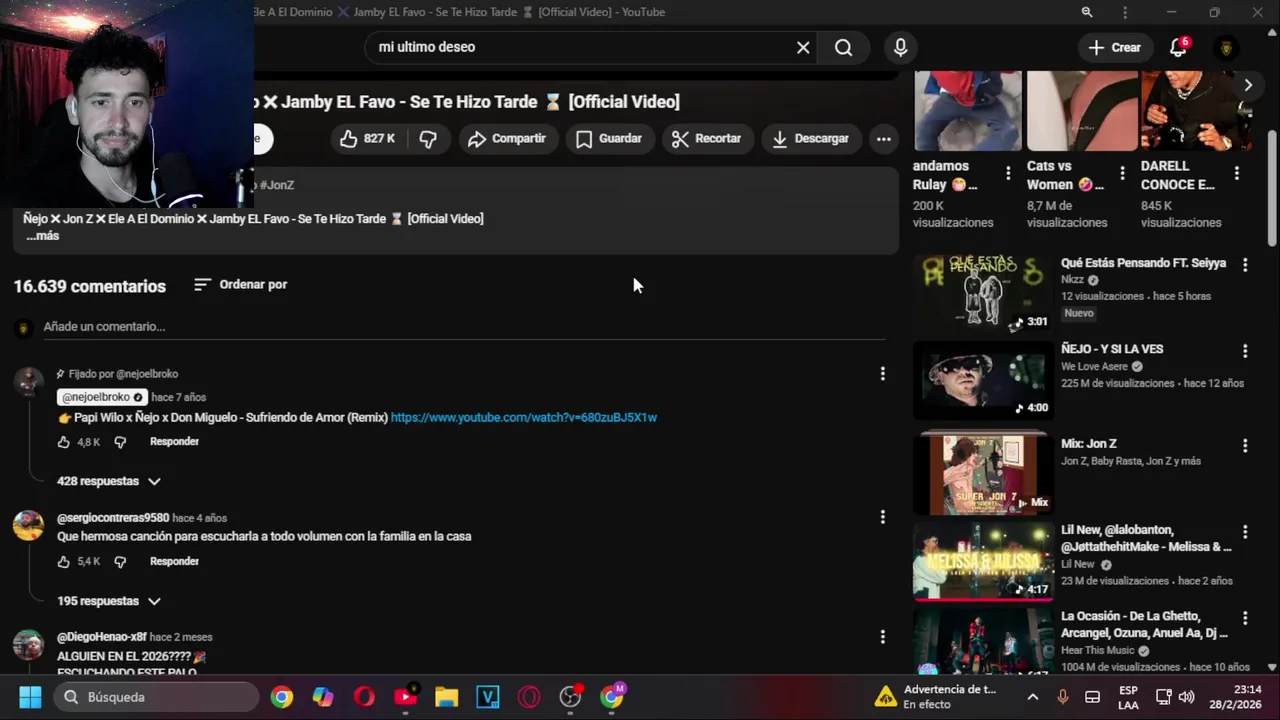Open the pinned comment's Sufriendo de Amor link
The width and height of the screenshot is (1280, 720).
[523, 418]
